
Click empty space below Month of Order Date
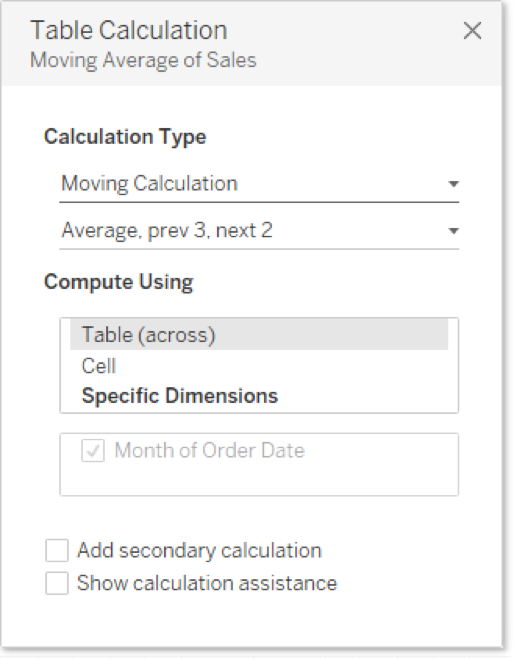259,479
